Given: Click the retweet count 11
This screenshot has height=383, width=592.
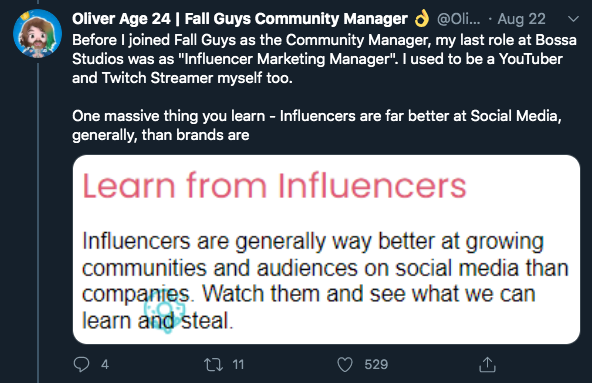Looking at the screenshot, I should pos(238,364).
